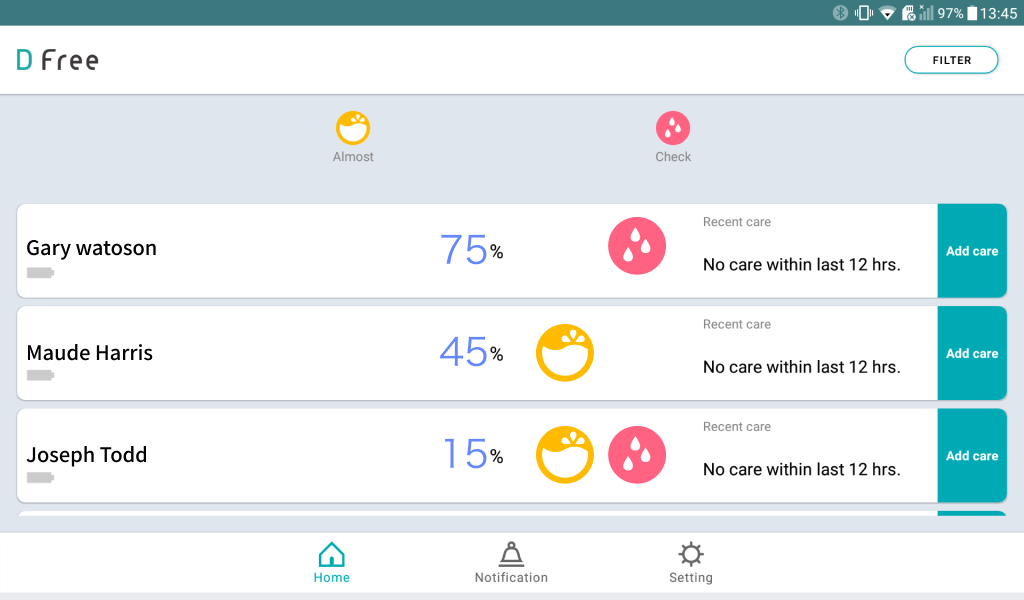
Task: Click Joseph Todd's battery indicator icon
Action: click(40, 478)
